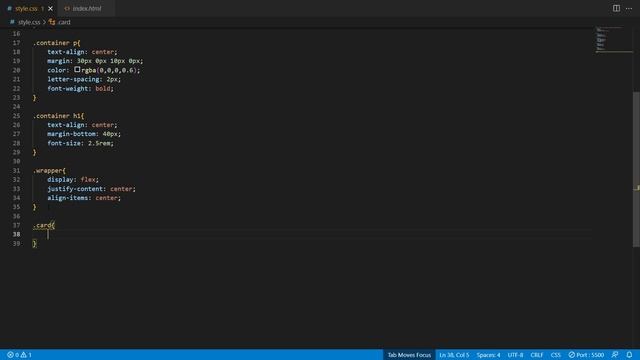
Task: Click the align-items: center line
Action: pos(84,198)
